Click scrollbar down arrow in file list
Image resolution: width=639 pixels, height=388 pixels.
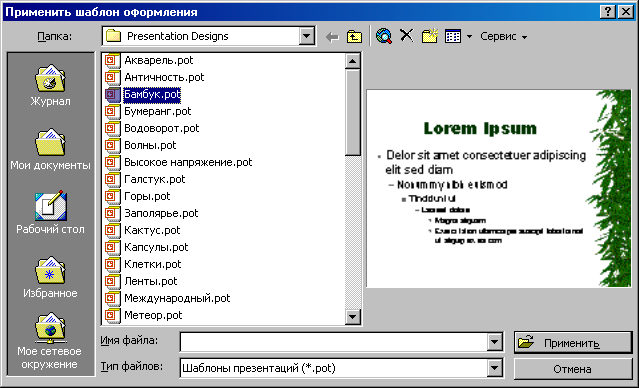[353, 316]
